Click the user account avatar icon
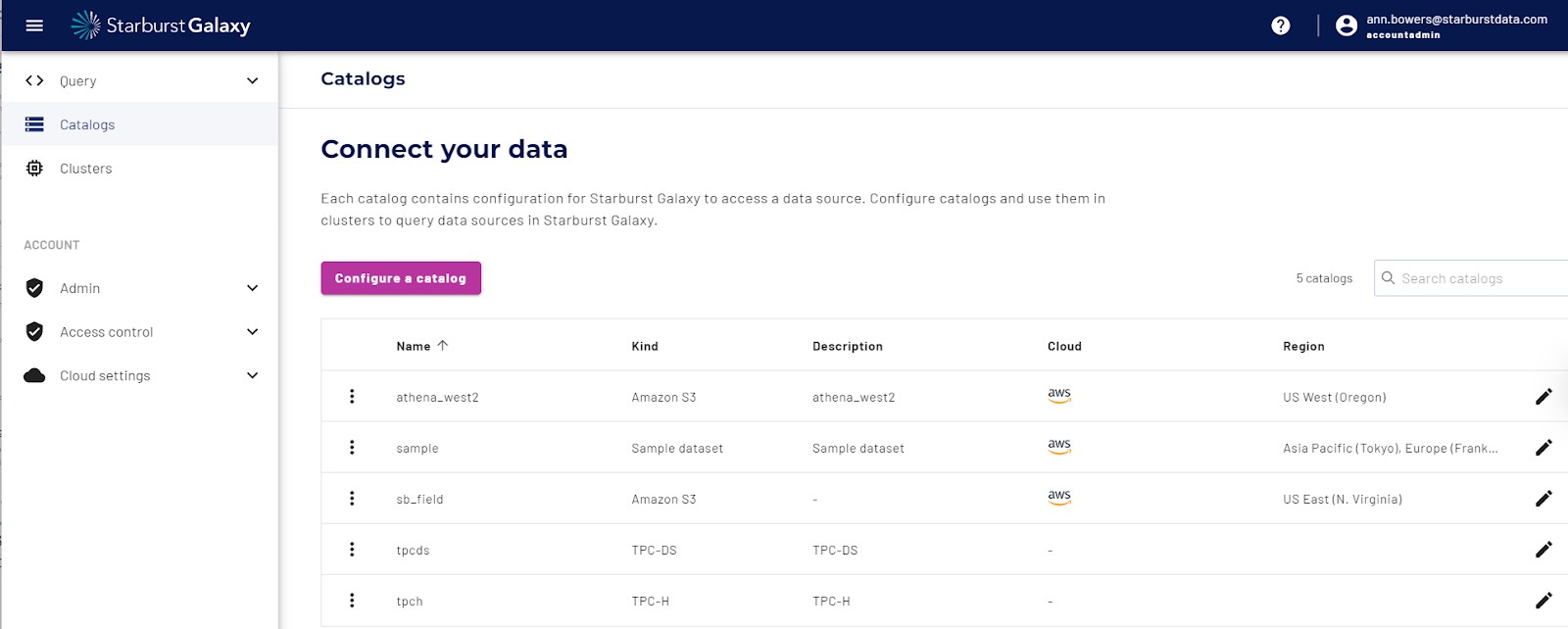The height and width of the screenshot is (629, 1568). (x=1347, y=25)
